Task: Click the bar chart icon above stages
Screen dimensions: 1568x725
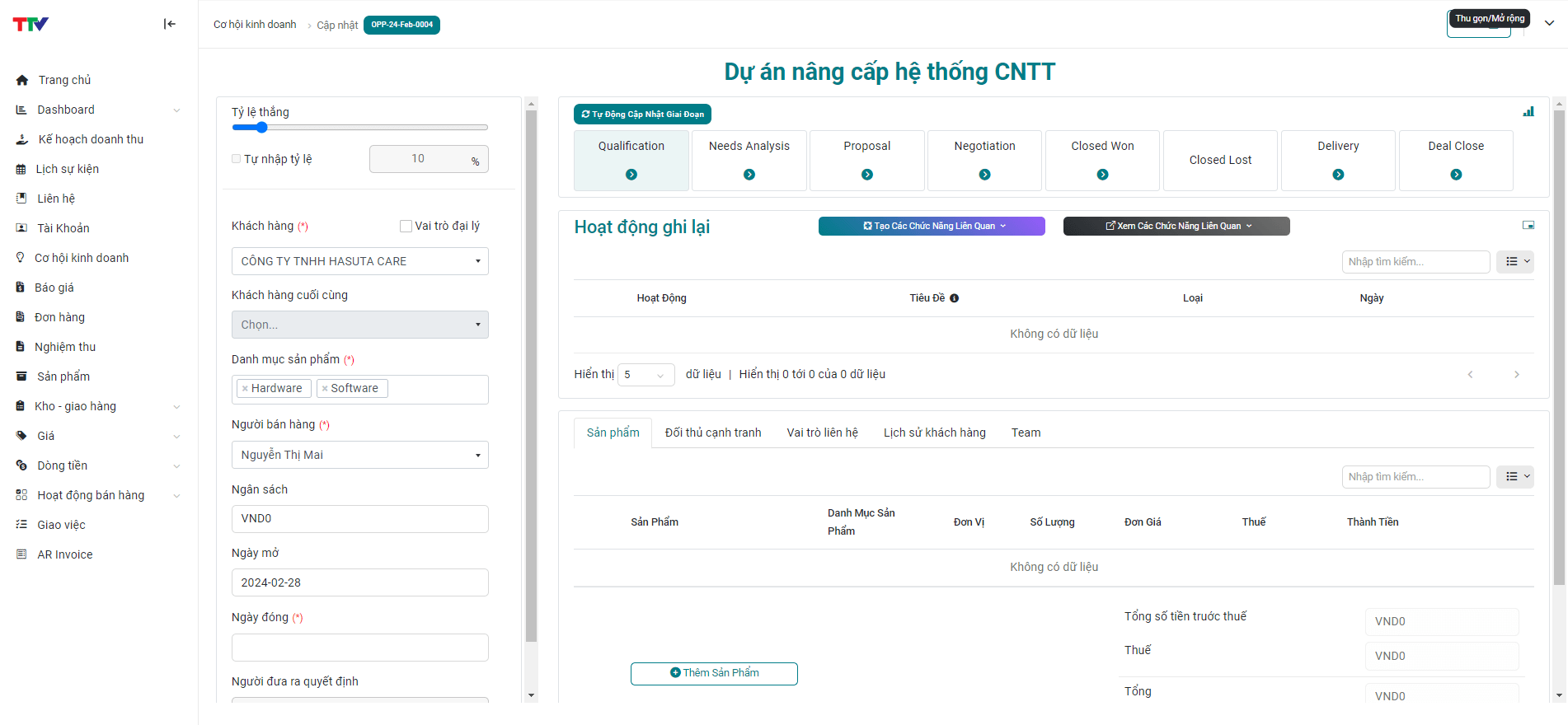Action: coord(1528,112)
